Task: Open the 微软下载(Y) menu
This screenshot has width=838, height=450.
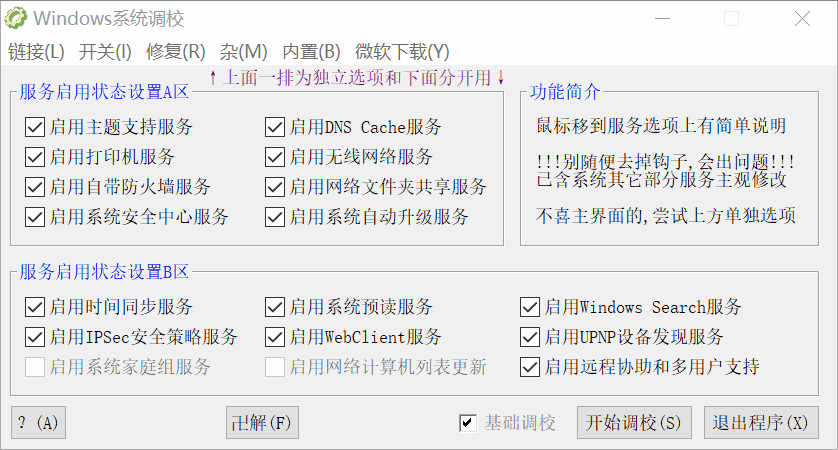Action: point(402,52)
